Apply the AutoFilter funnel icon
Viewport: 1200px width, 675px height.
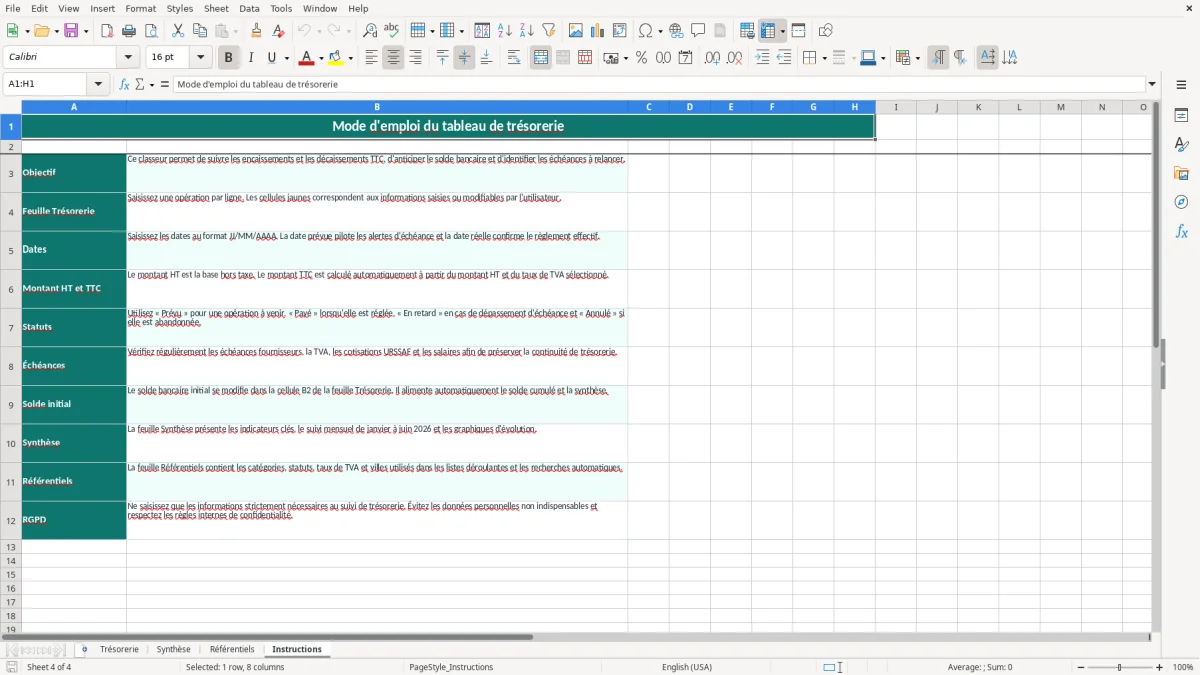[548, 31]
